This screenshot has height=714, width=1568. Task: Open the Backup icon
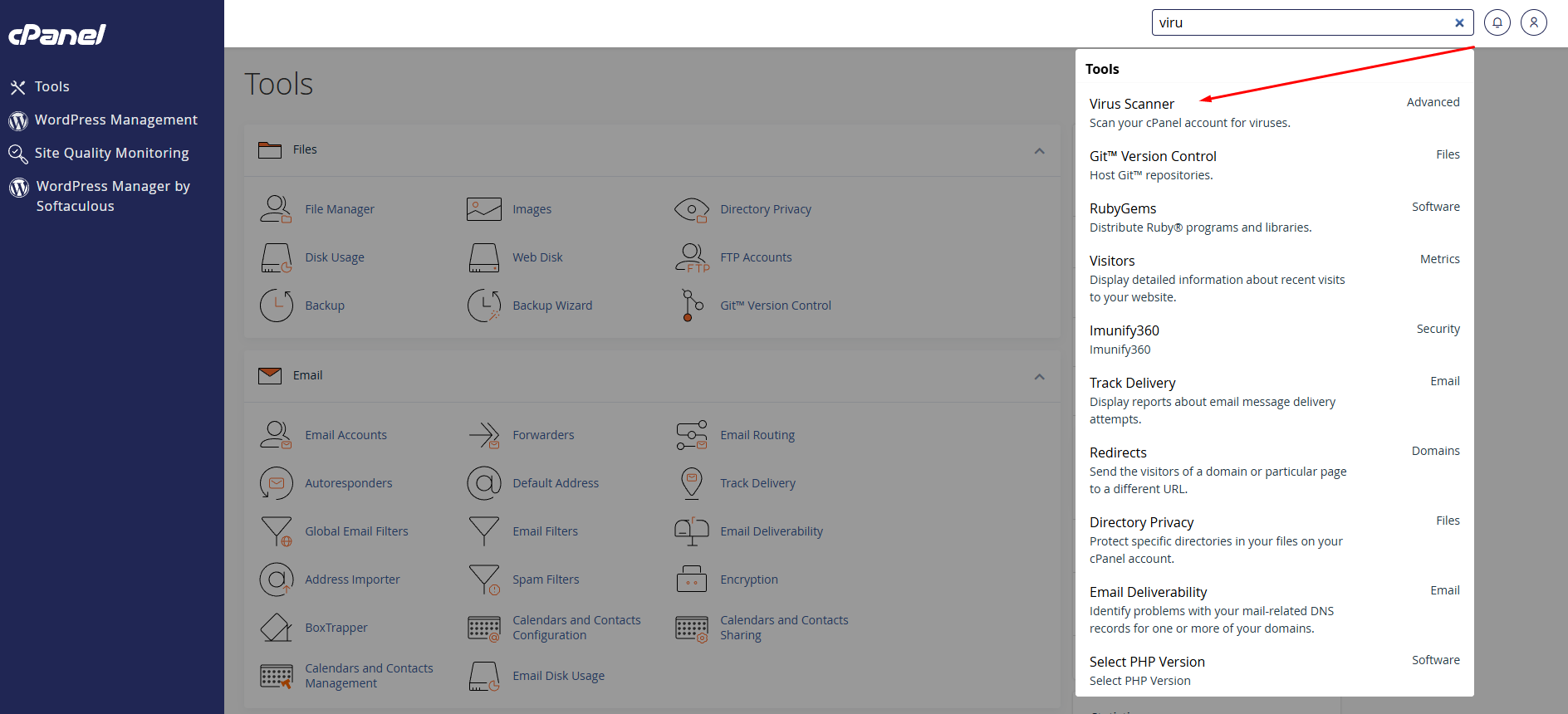276,306
